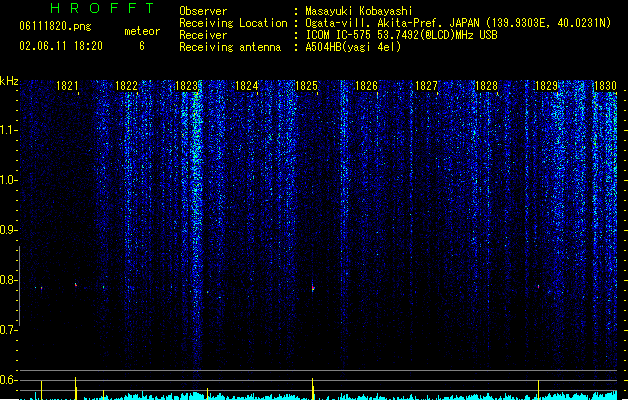
Task: Click the HROFFT title text
Action: [x=103, y=8]
